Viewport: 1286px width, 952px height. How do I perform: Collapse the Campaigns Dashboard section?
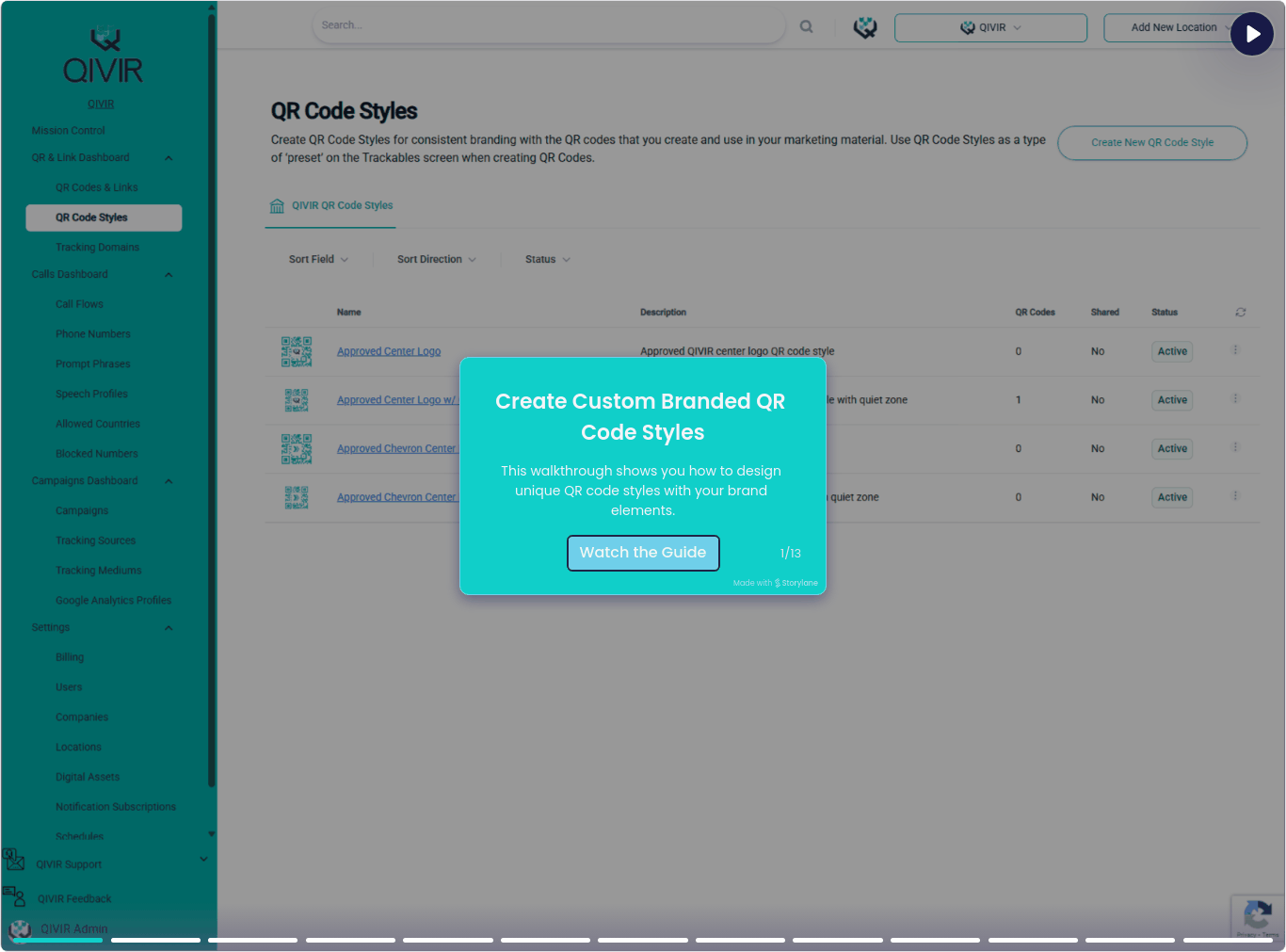[169, 481]
